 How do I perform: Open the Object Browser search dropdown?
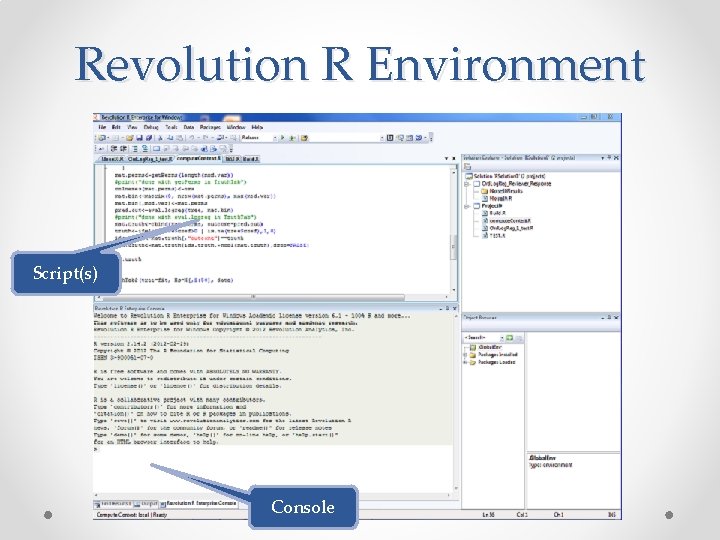(502, 338)
